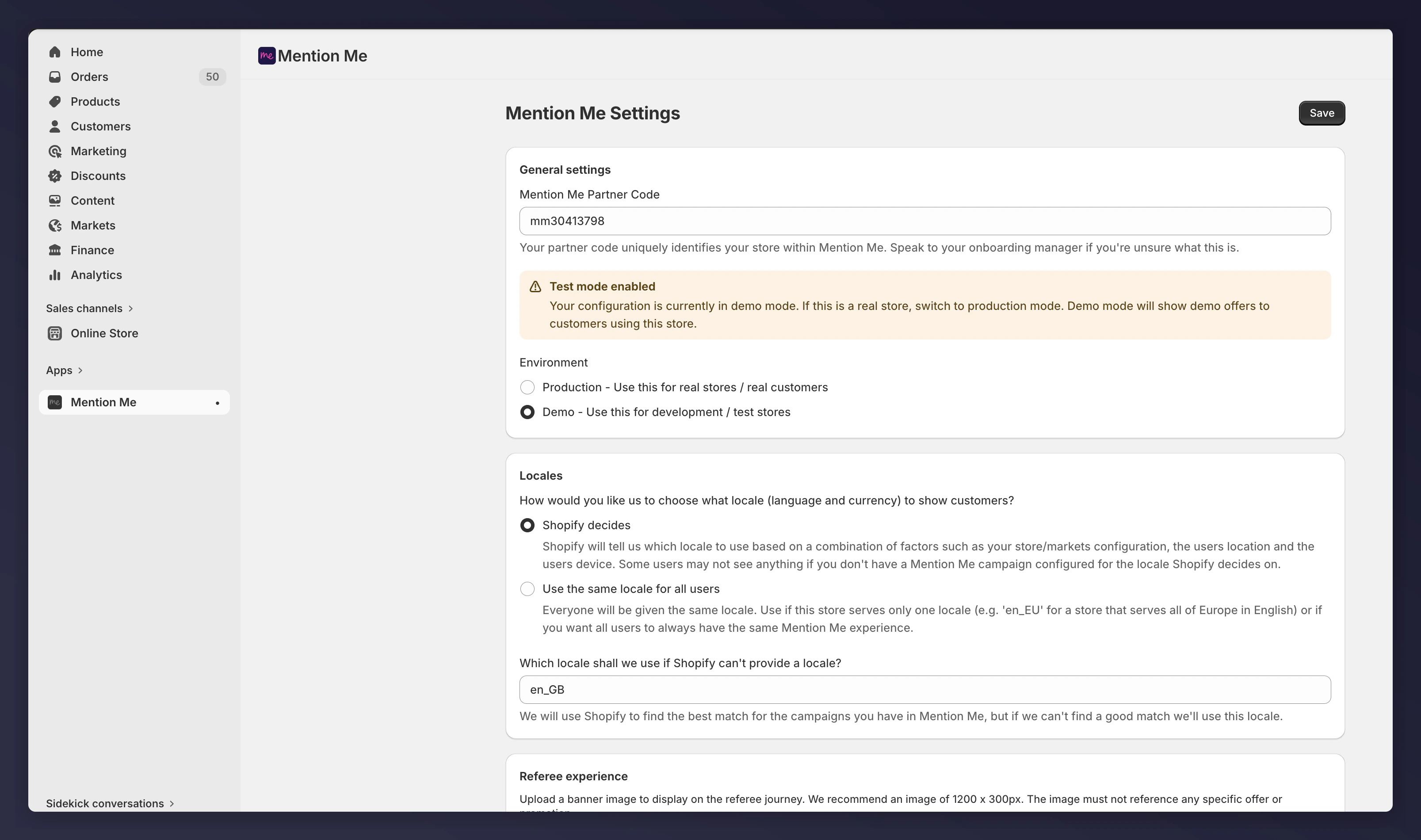This screenshot has height=840, width=1421.
Task: Click the Orders count badge 50
Action: [212, 77]
